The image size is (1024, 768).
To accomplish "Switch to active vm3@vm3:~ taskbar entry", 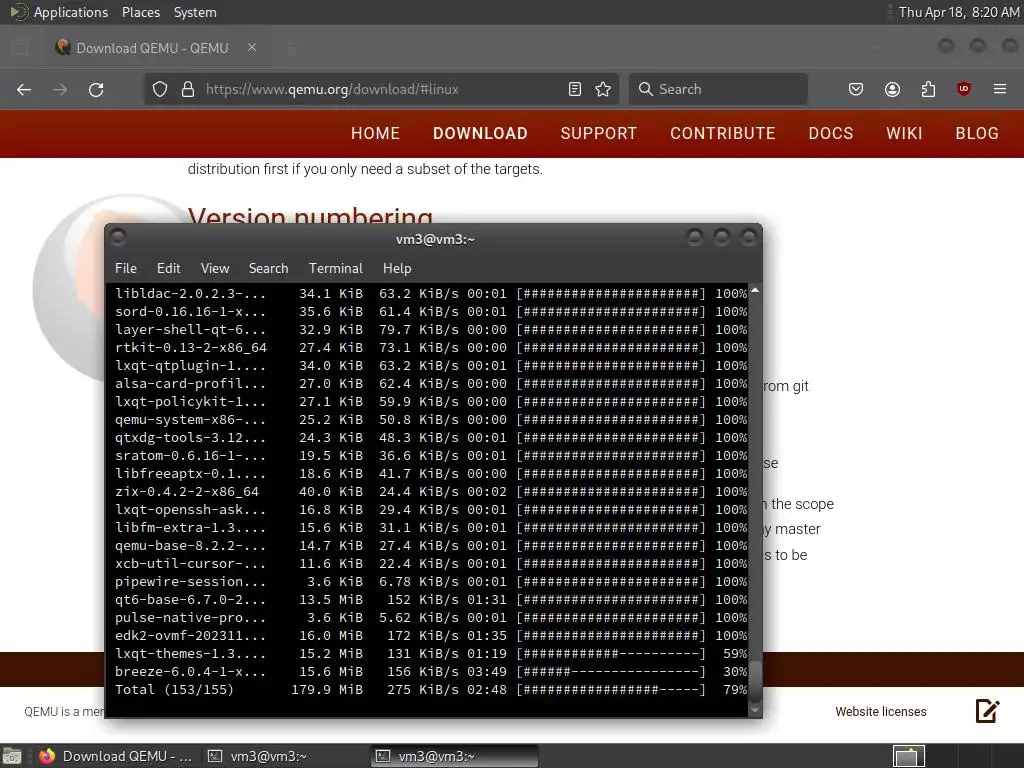I will 454,756.
